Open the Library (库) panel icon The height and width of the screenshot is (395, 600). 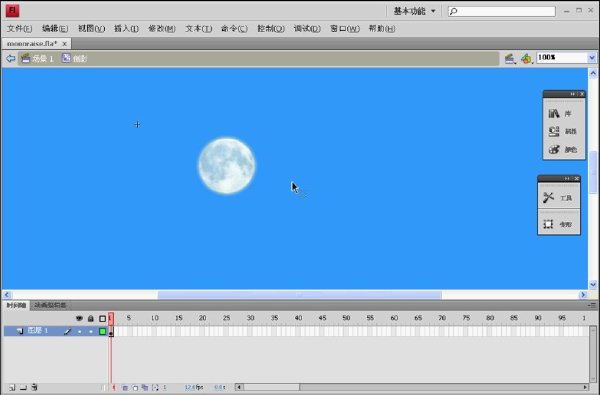pos(554,113)
